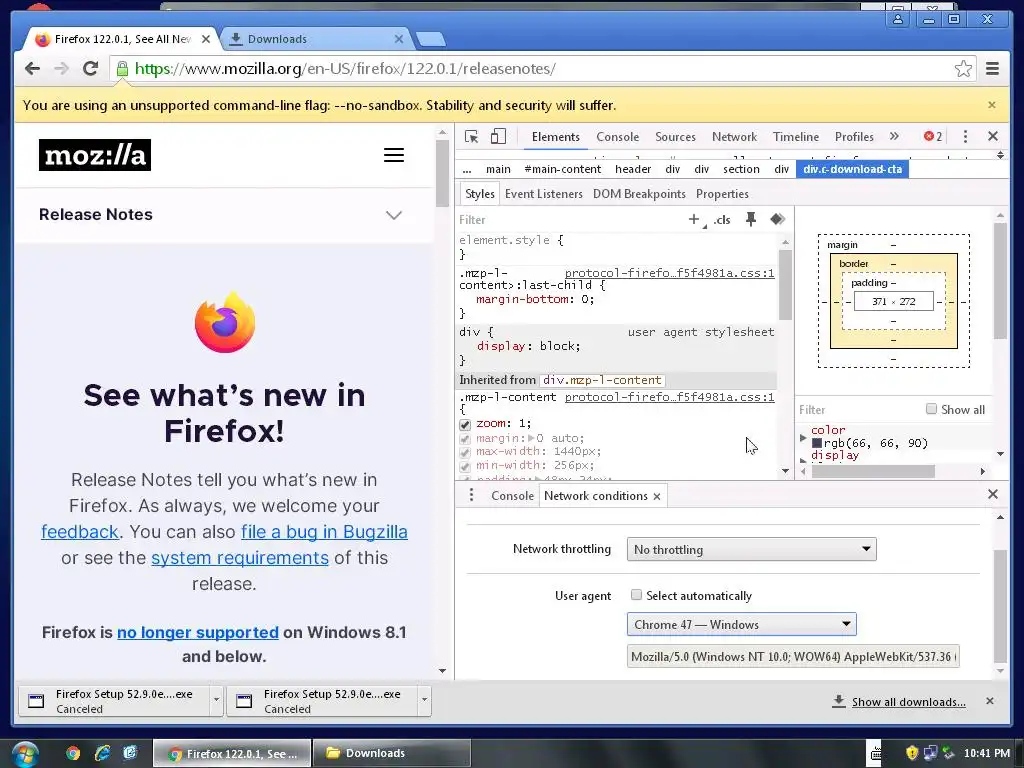This screenshot has width=1024, height=768.
Task: Click the user agent string text field
Action: [x=793, y=656]
